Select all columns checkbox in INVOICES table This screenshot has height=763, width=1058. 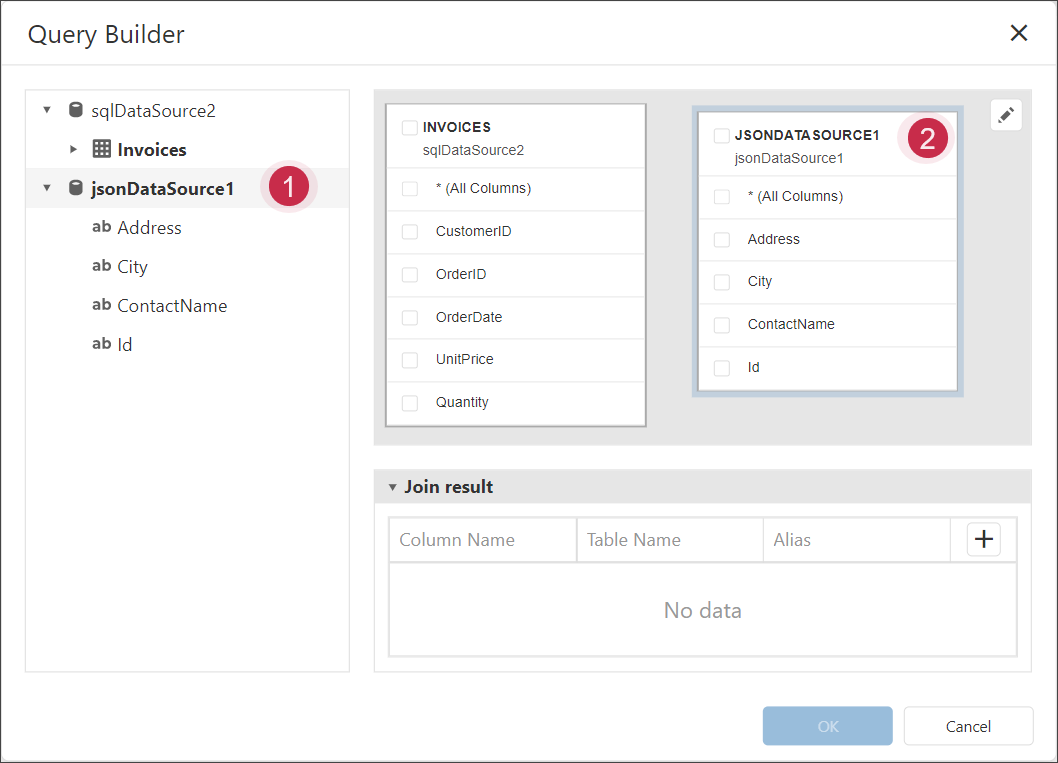pos(410,189)
